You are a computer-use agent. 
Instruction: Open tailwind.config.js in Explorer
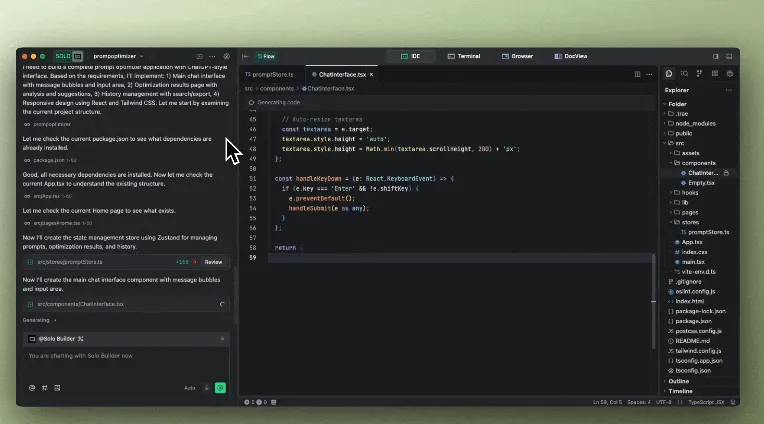tap(698, 351)
